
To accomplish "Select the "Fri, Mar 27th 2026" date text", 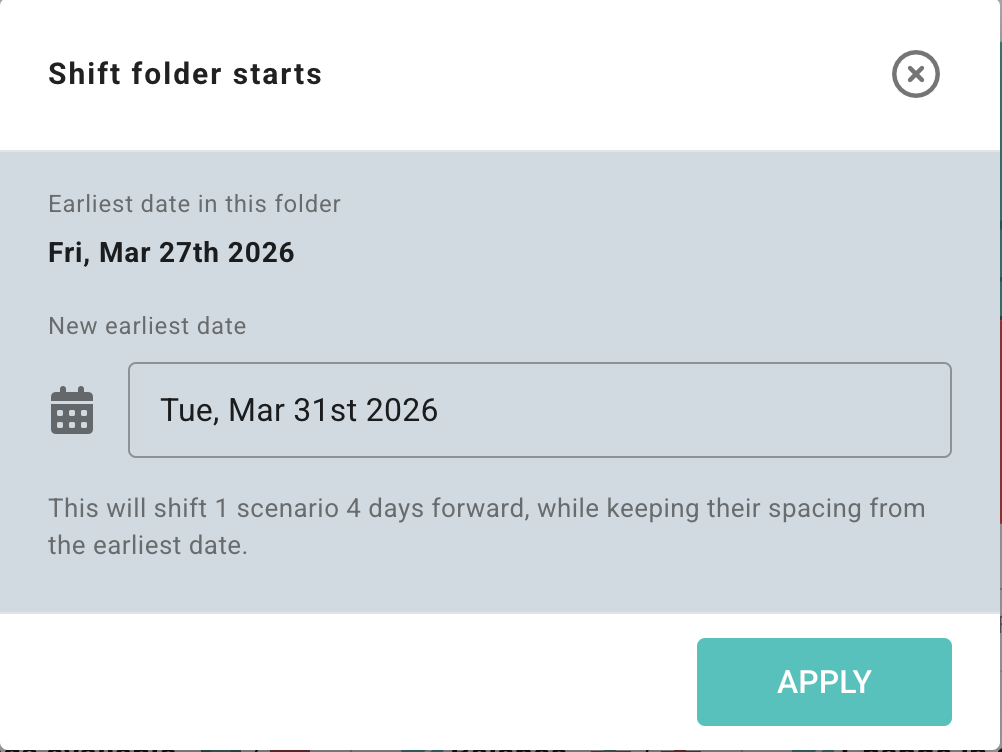I will point(171,252).
